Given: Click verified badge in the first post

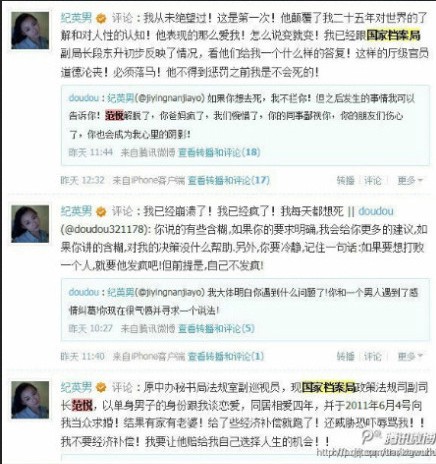Looking at the screenshot, I should click(101, 18).
